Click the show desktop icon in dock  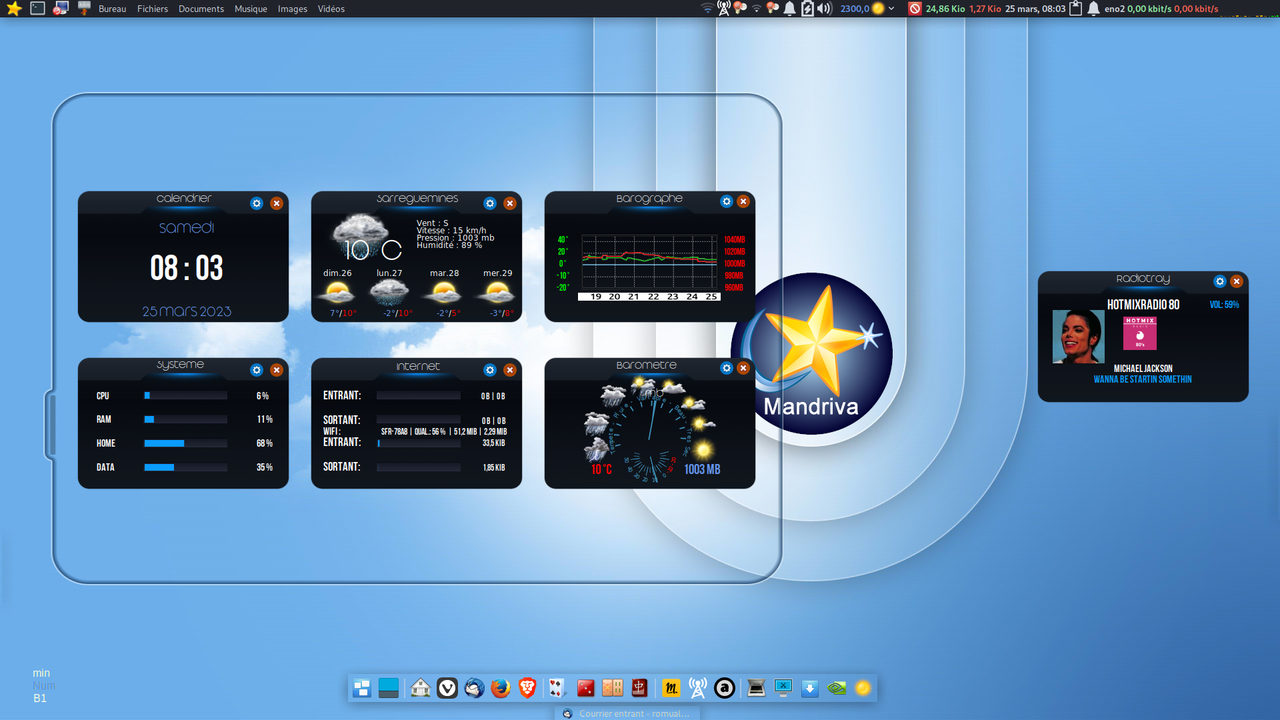coord(389,688)
